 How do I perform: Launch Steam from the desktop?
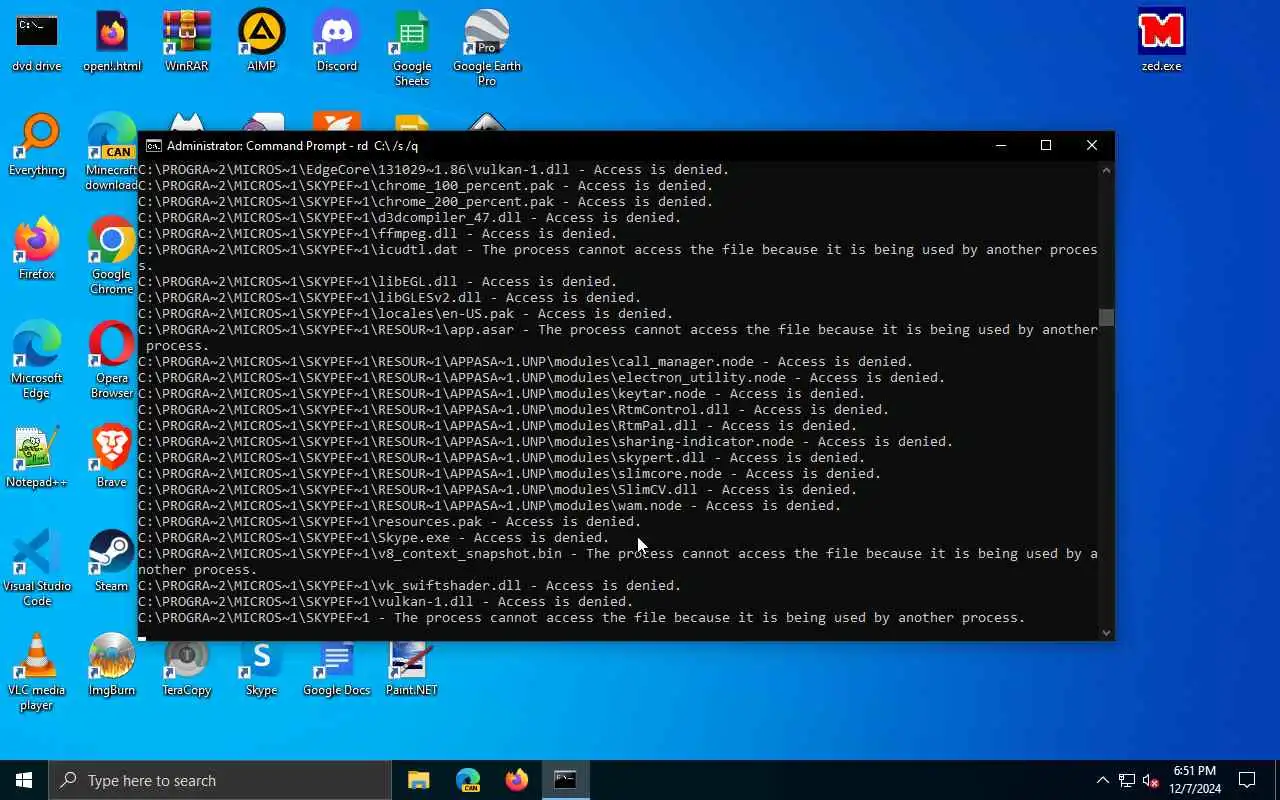click(112, 562)
